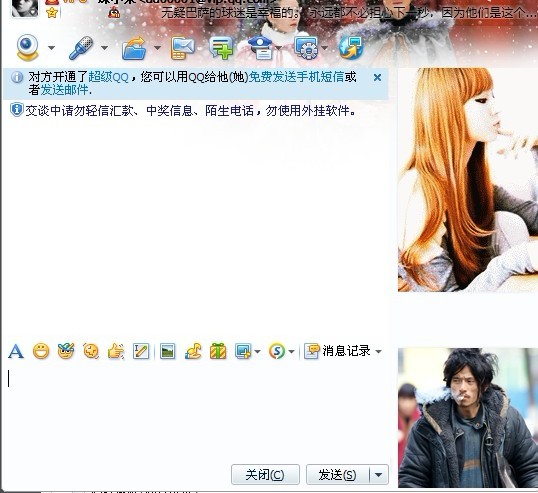Open microphone options dropdown arrow

104,48
